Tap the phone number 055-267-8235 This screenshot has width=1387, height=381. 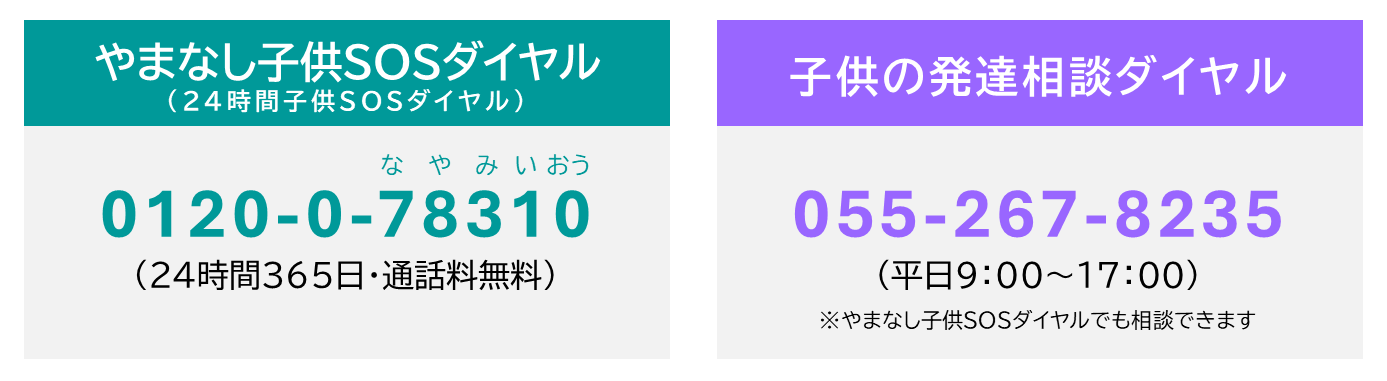1038,214
